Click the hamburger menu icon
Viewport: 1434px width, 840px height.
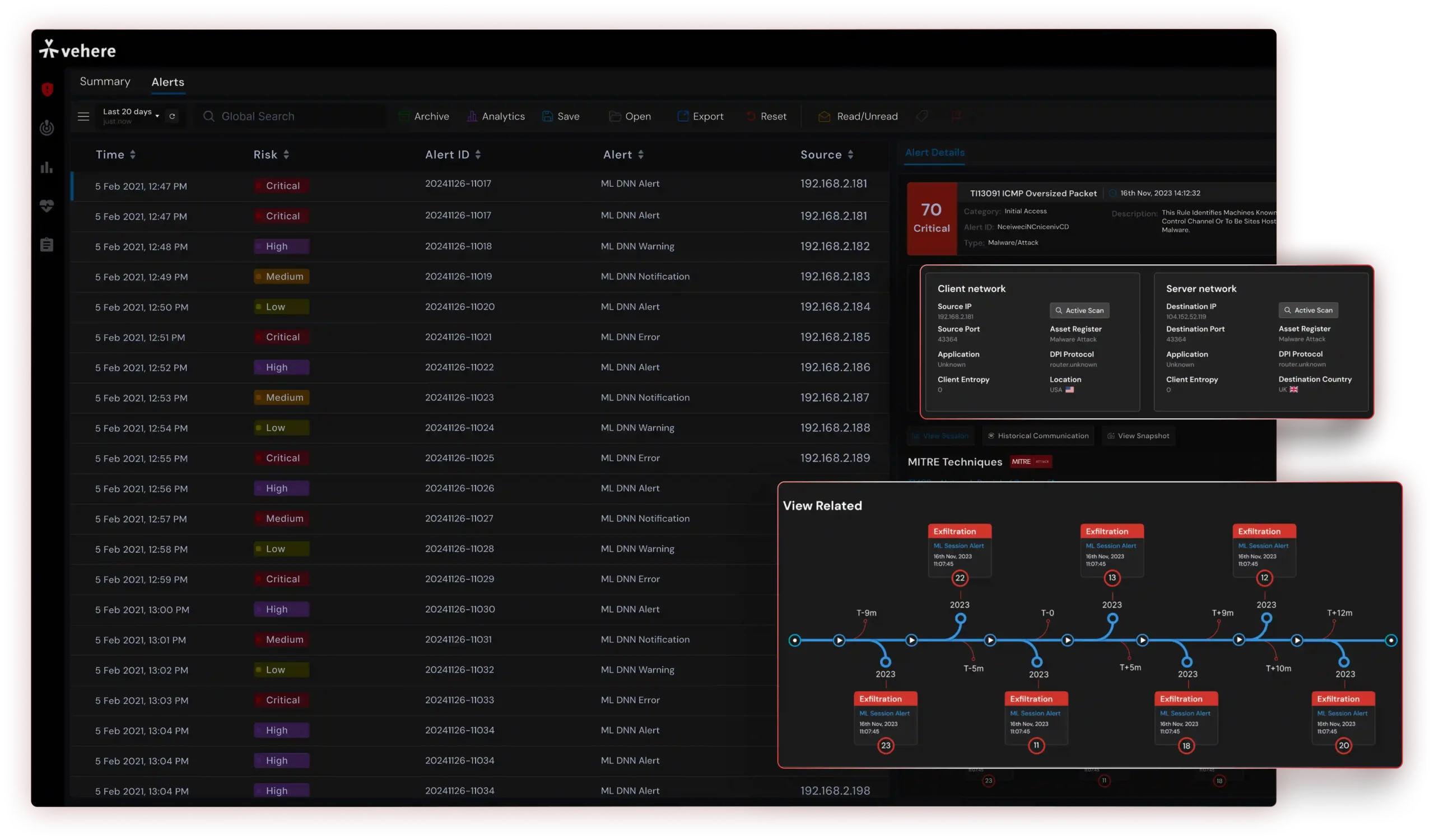point(83,116)
